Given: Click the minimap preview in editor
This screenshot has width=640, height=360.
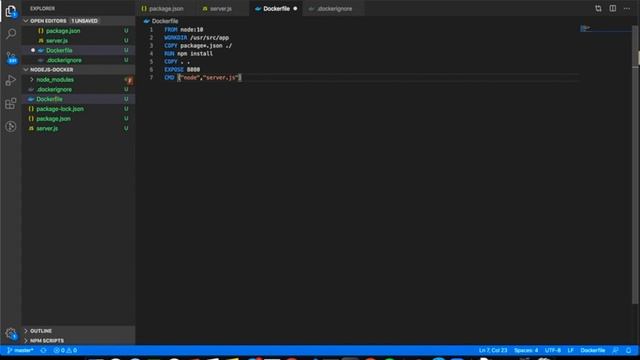Looking at the screenshot, I should click(x=606, y=29).
